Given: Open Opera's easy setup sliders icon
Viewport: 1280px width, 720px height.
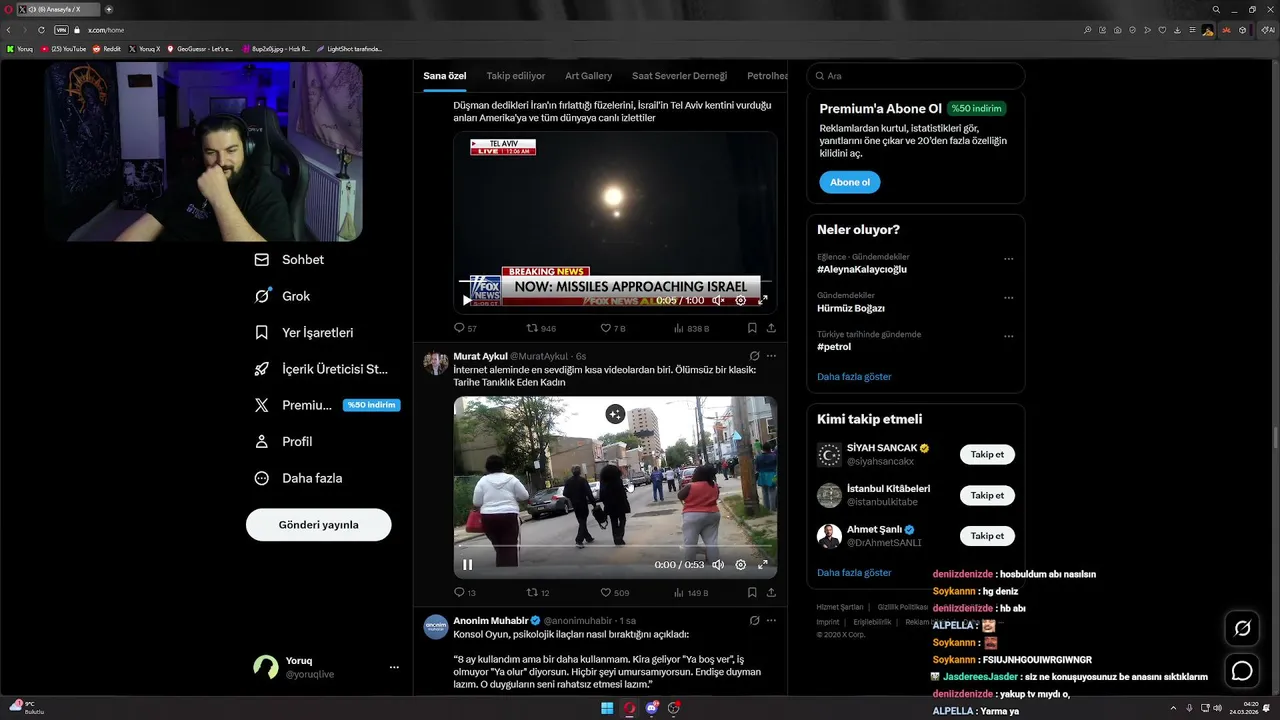Looking at the screenshot, I should pos(1192,30).
